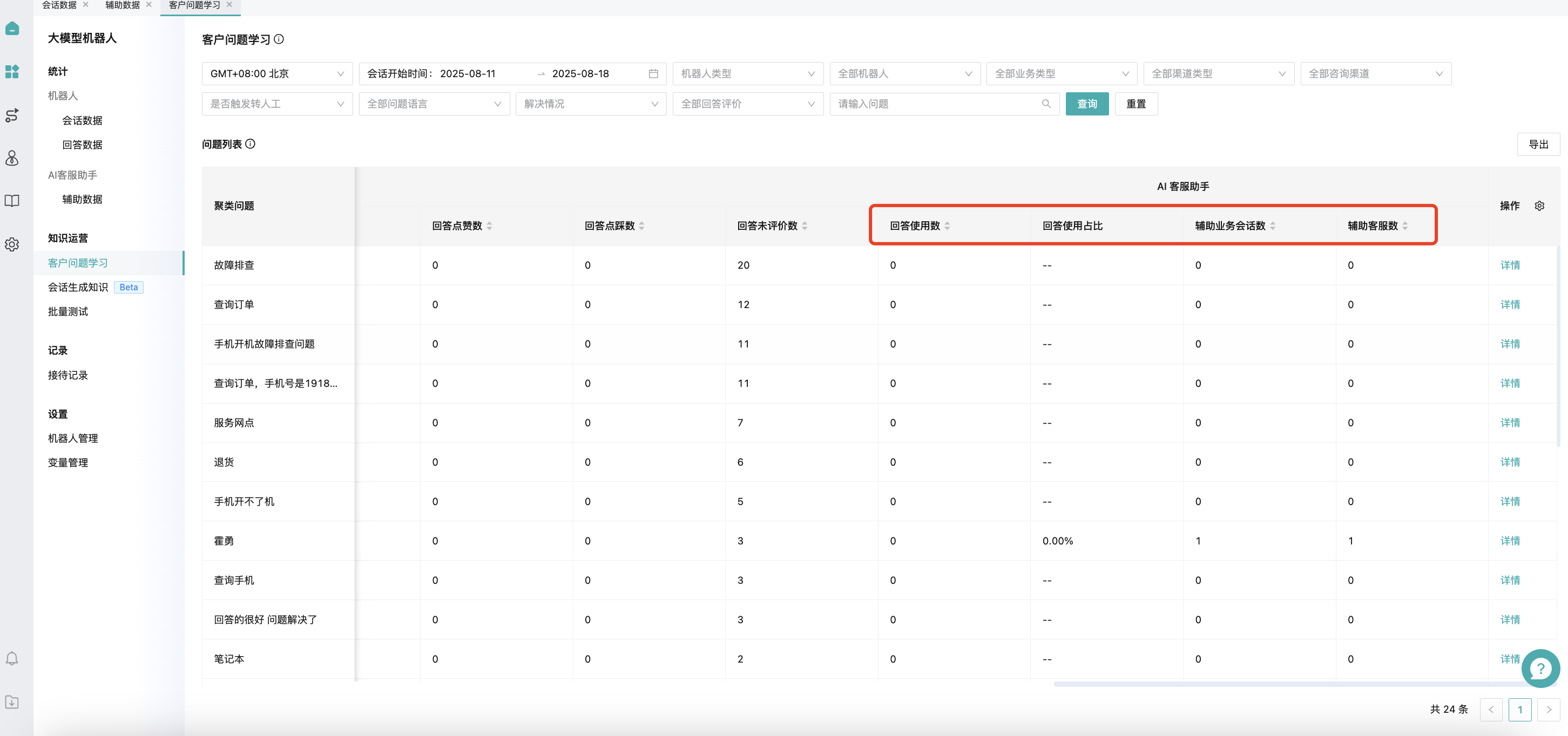1568x736 pixels.
Task: Close the 客户问题学习 tab
Action: [x=229, y=5]
